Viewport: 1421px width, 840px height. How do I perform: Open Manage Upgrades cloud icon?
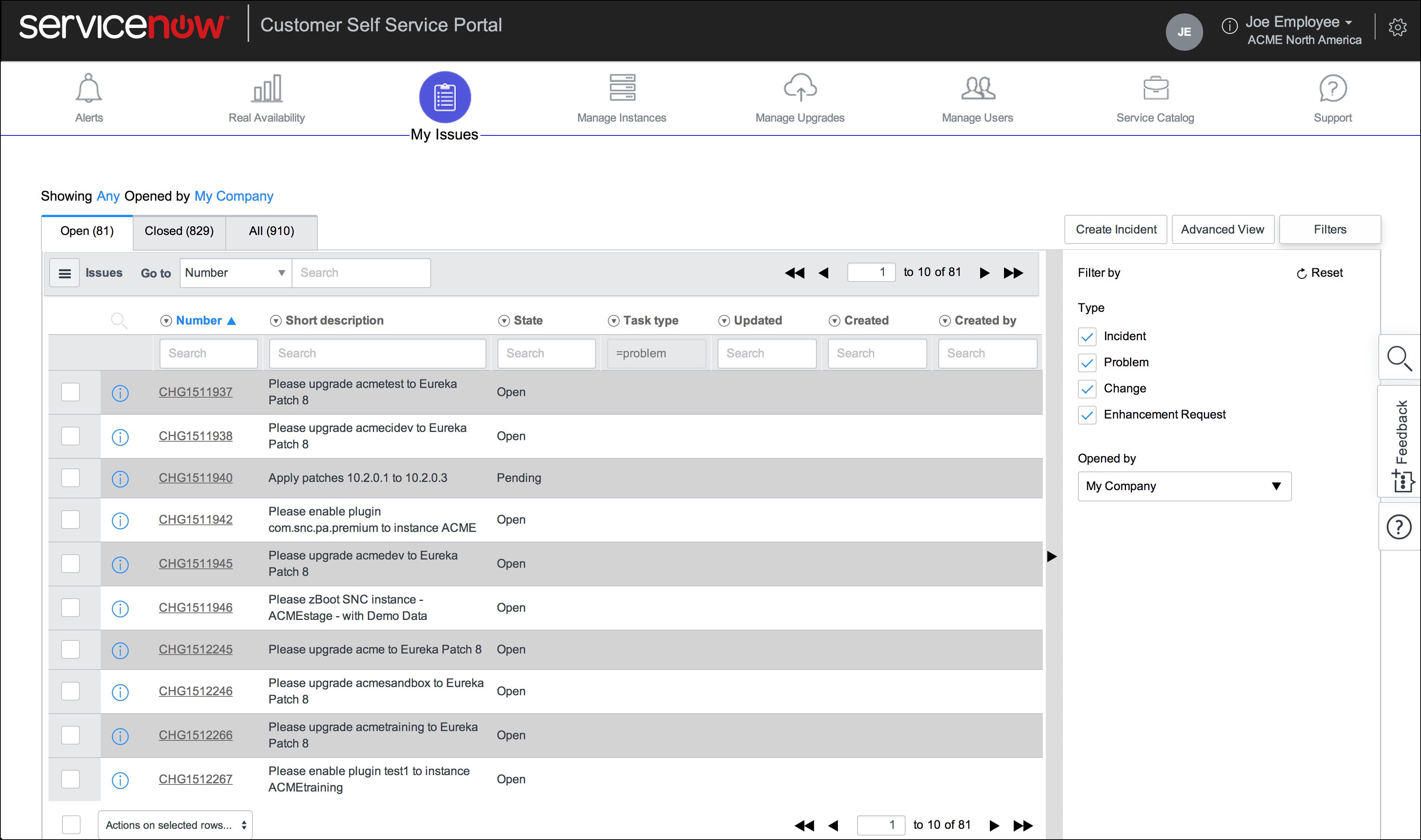tap(800, 88)
